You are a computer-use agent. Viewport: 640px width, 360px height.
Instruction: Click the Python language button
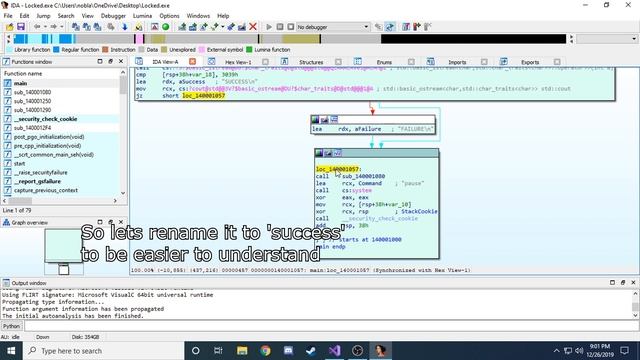[x=11, y=326]
